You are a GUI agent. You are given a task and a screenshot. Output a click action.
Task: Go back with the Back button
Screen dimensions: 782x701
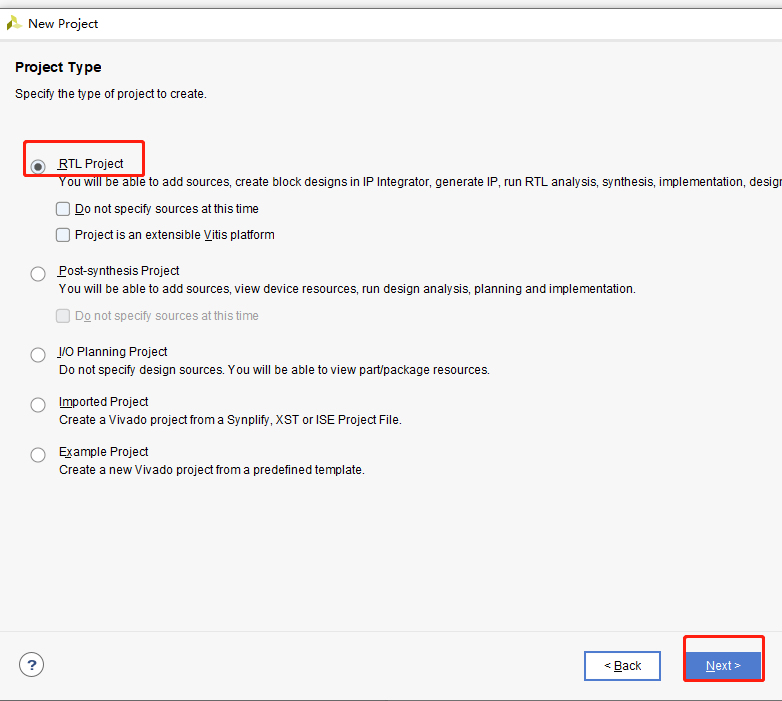pyautogui.click(x=622, y=666)
